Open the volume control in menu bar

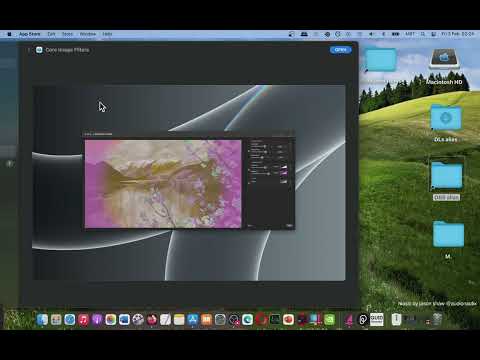coord(371,34)
